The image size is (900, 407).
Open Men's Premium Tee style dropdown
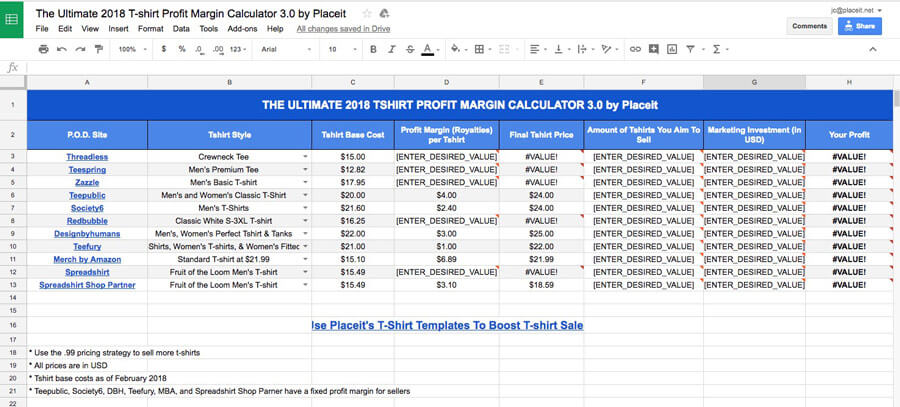[x=305, y=169]
